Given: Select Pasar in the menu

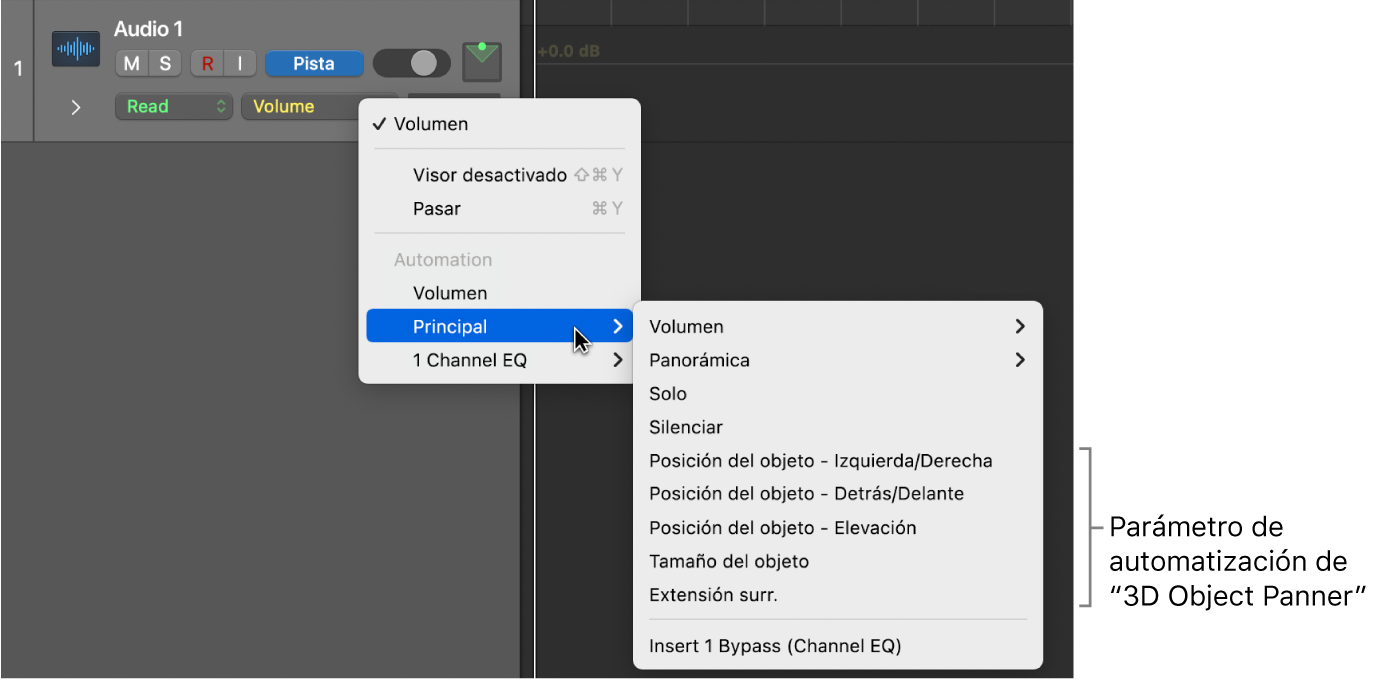Looking at the screenshot, I should 436,209.
